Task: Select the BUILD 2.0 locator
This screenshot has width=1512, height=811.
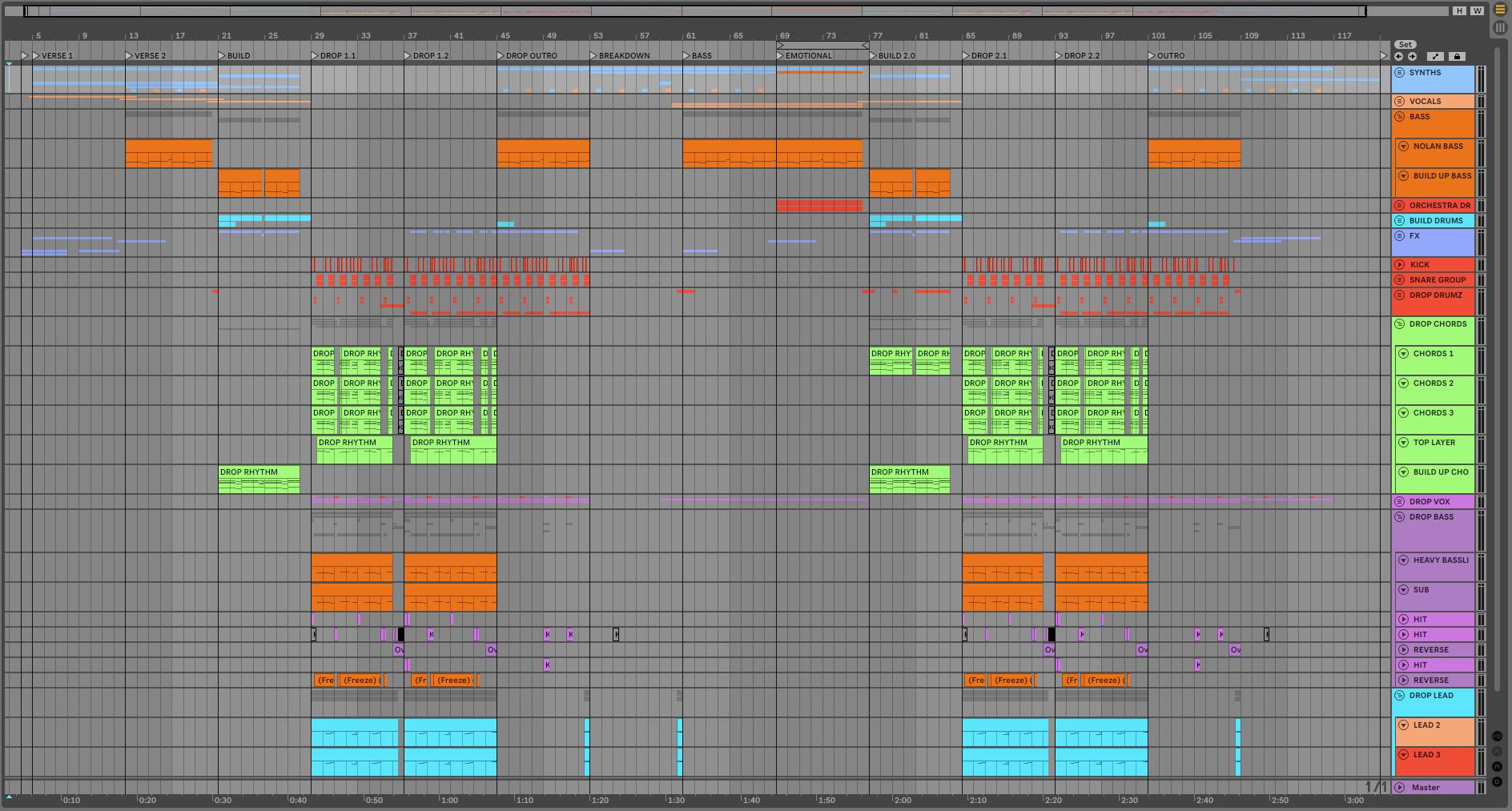Action: tap(892, 56)
